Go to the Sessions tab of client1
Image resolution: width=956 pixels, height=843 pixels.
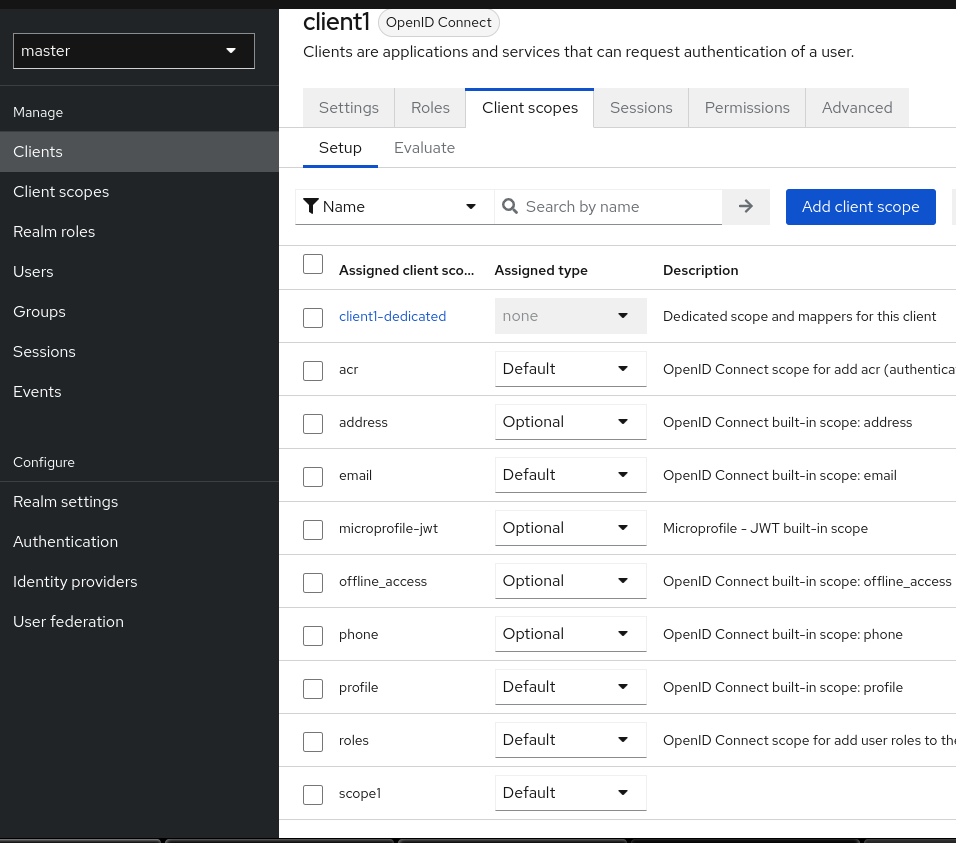(641, 108)
